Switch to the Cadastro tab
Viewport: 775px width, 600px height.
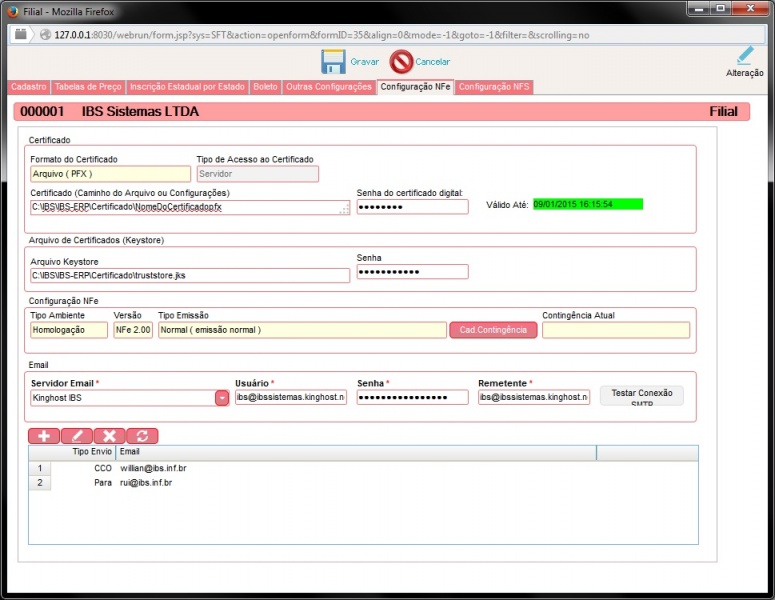point(29,87)
